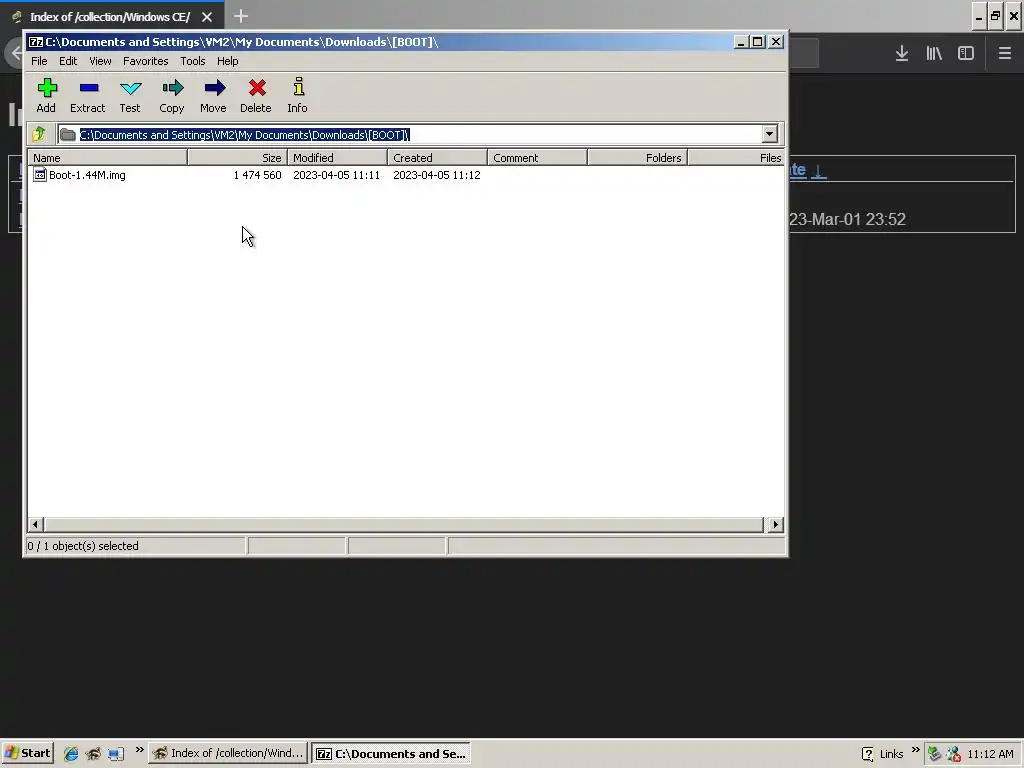Click the left arrow of horizontal scrollbar
Viewport: 1024px width, 768px height.
point(36,524)
